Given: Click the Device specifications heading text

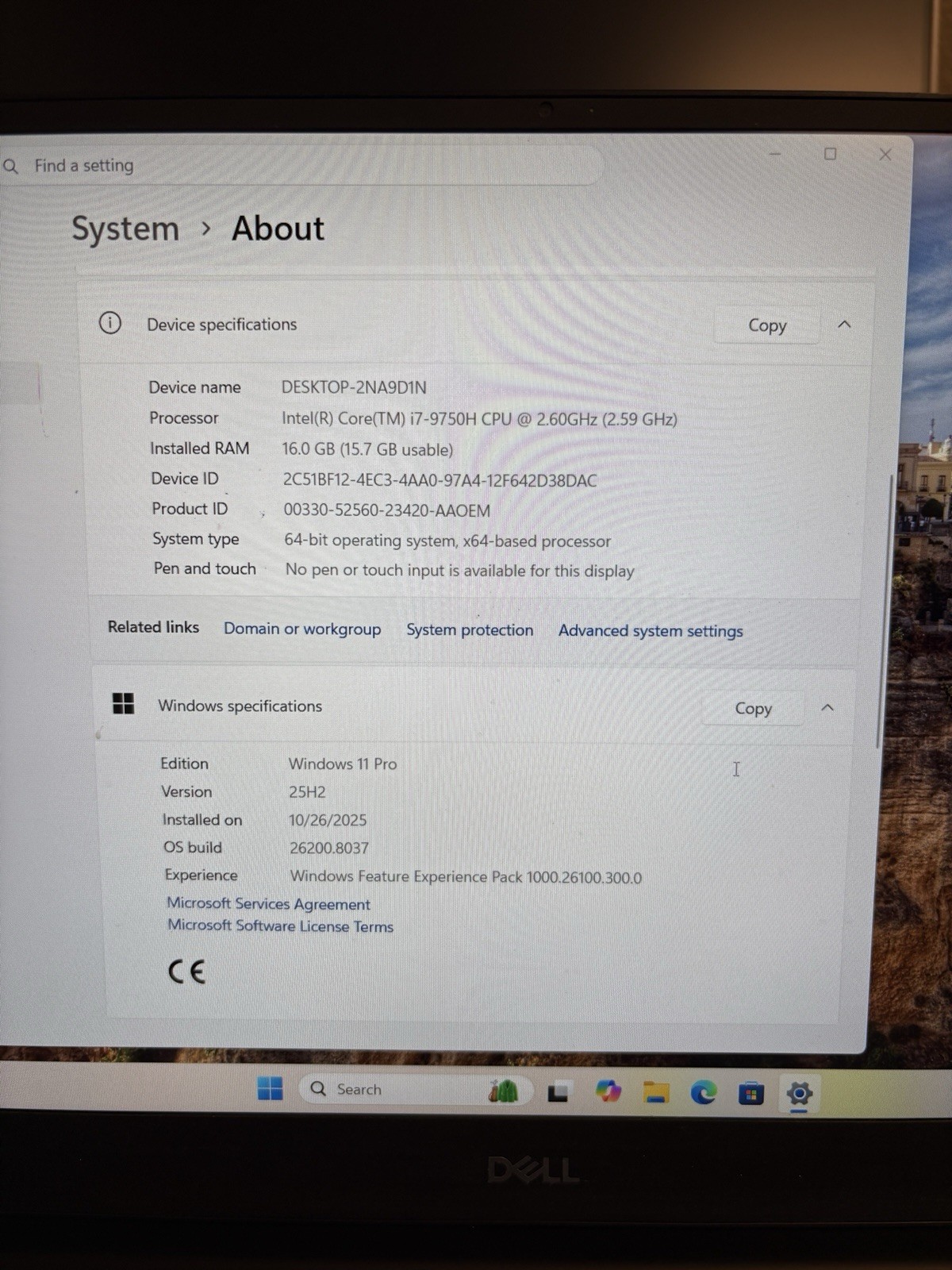Looking at the screenshot, I should click(x=221, y=324).
